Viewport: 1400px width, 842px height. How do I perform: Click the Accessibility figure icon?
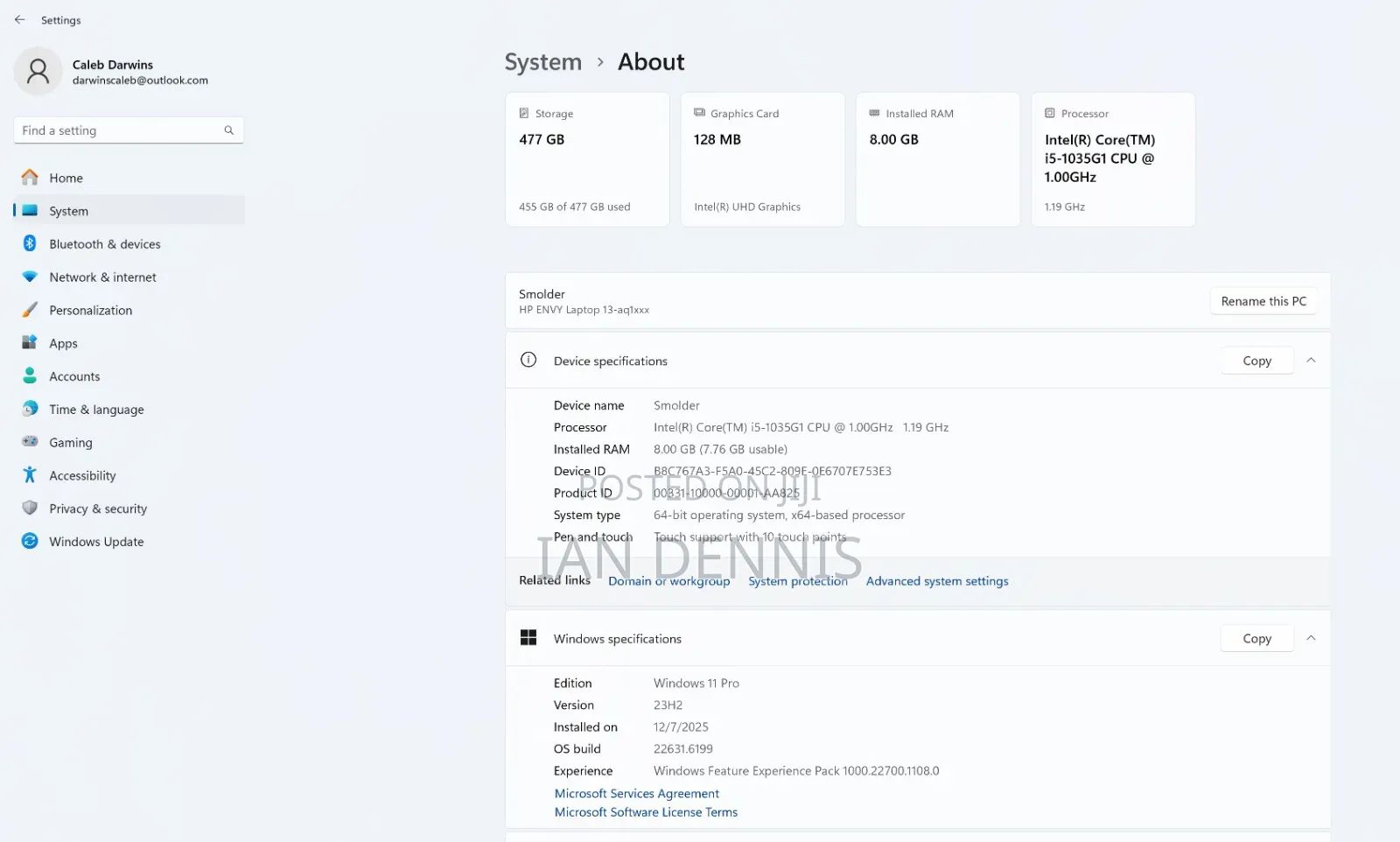coord(30,474)
